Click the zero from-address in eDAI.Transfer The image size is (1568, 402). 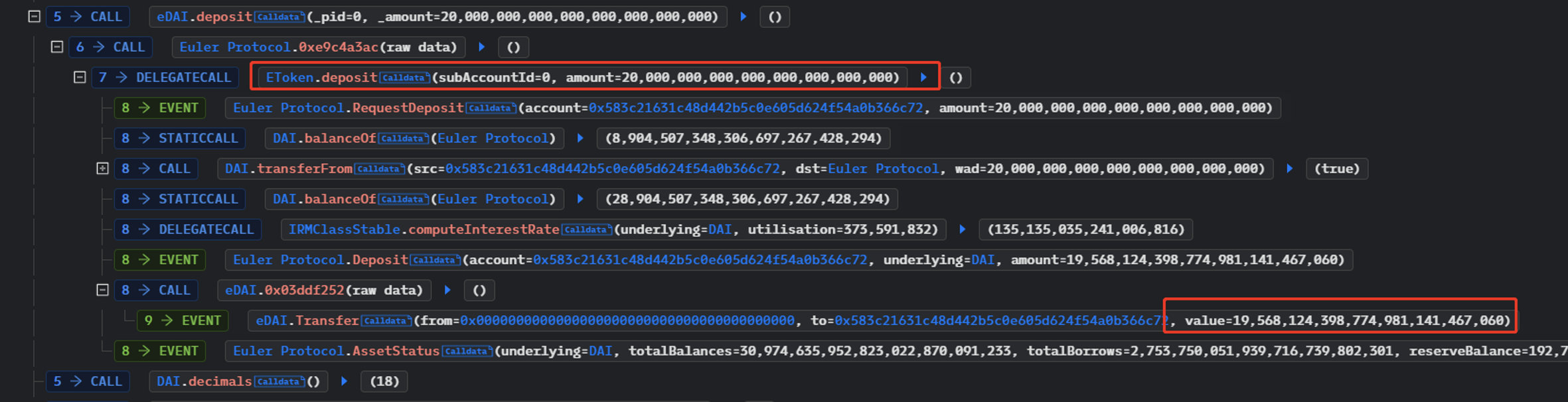(627, 321)
